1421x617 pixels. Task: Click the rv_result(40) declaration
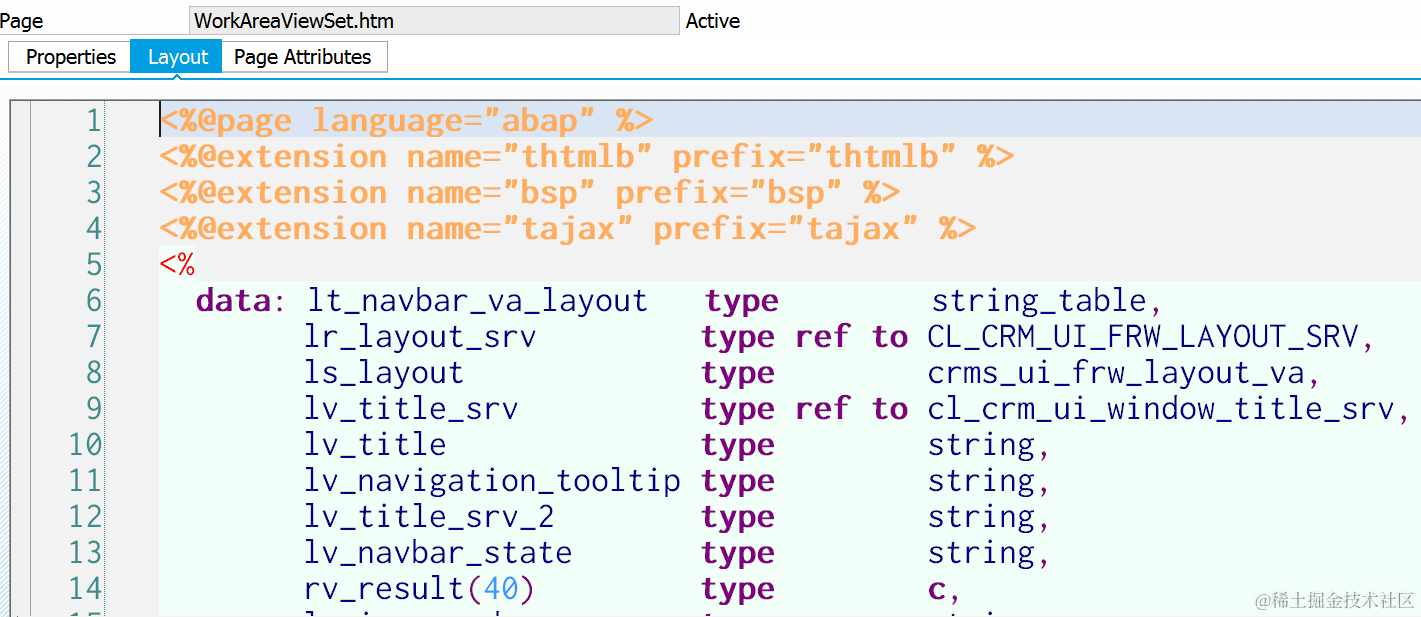(x=420, y=589)
